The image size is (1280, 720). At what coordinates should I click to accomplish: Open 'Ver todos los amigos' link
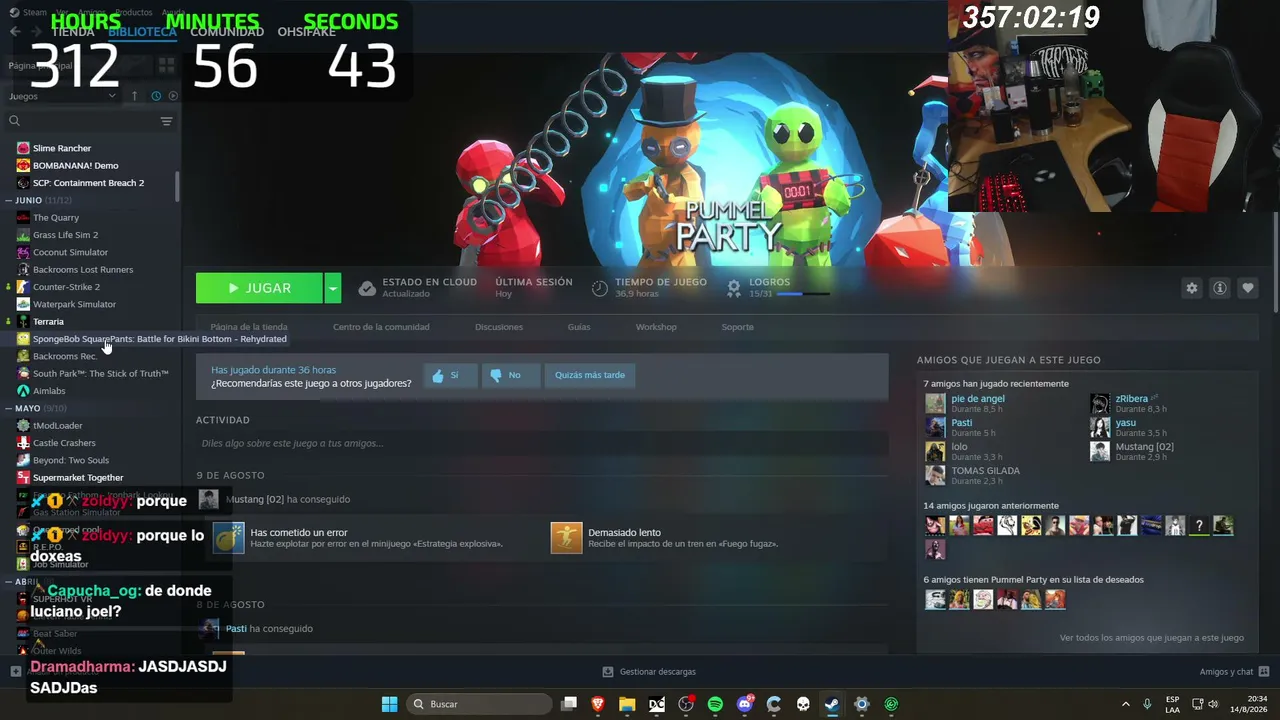click(1152, 637)
